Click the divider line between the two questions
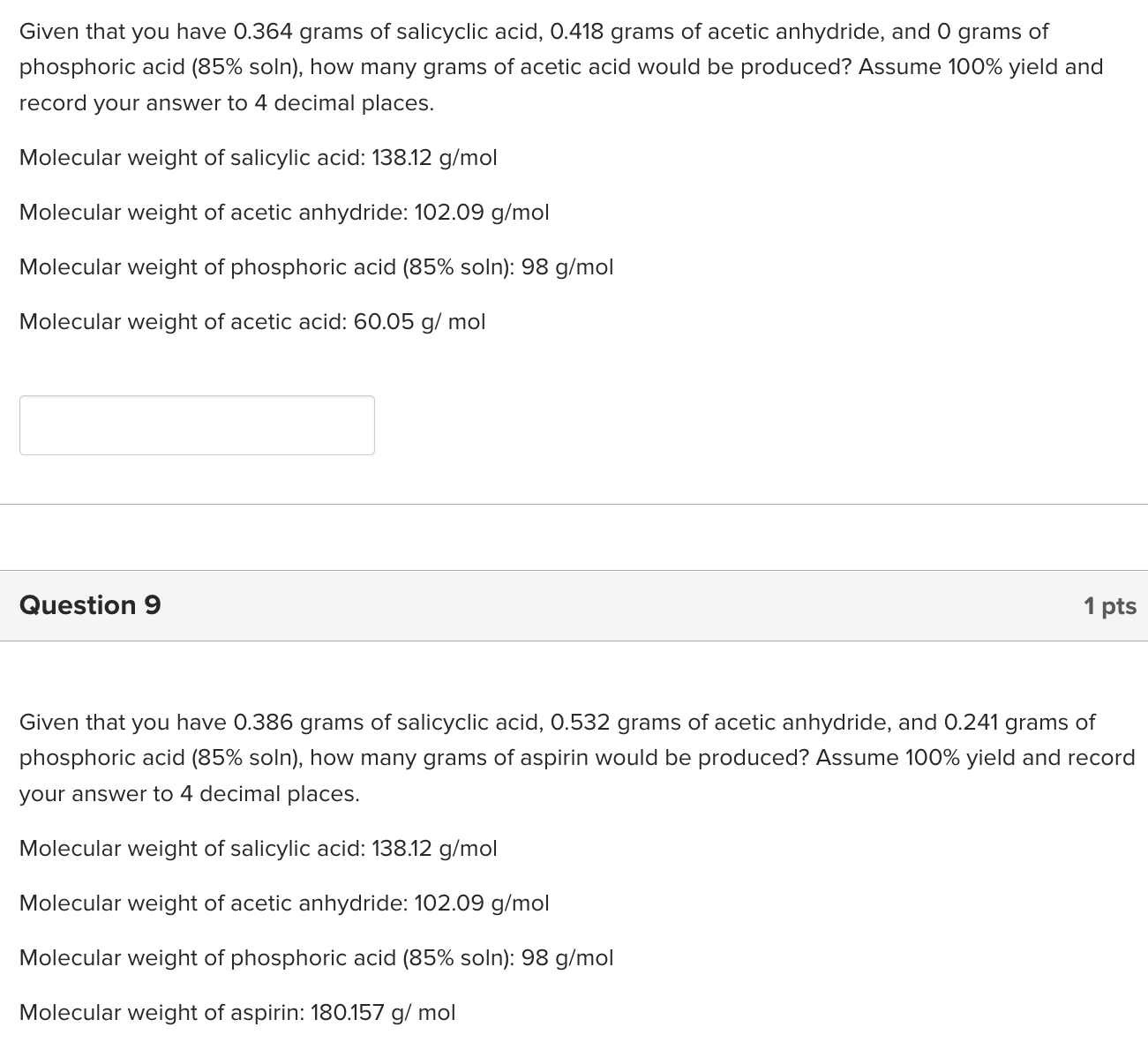 coord(574,502)
